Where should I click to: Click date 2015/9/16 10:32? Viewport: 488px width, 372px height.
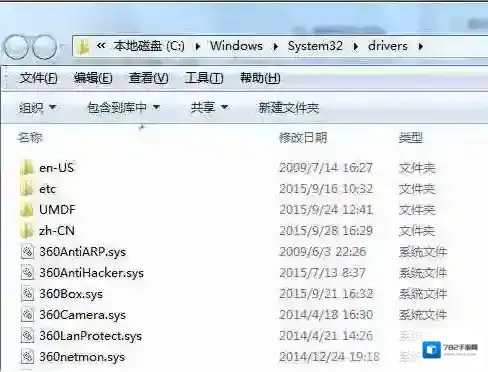(x=326, y=189)
